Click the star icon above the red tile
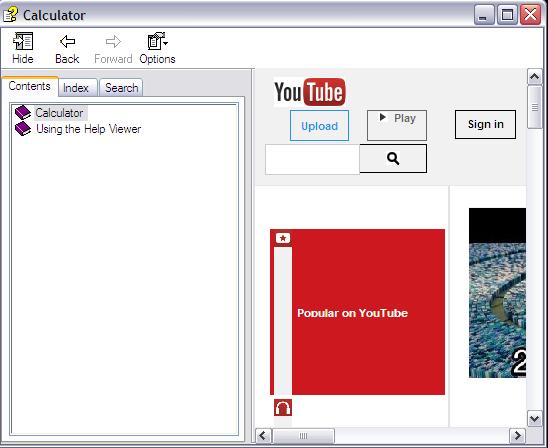 283,238
